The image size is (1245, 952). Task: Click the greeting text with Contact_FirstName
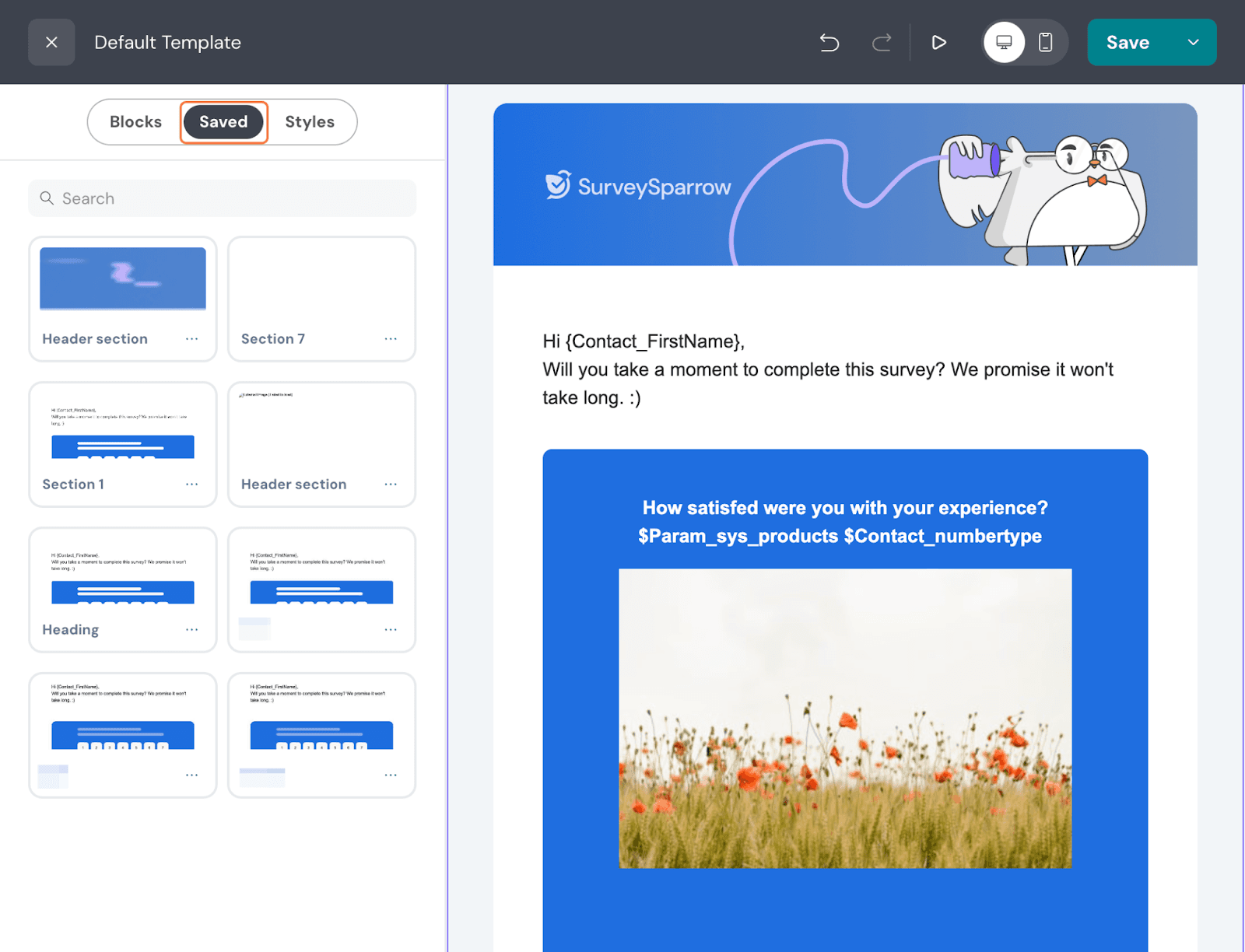(644, 341)
